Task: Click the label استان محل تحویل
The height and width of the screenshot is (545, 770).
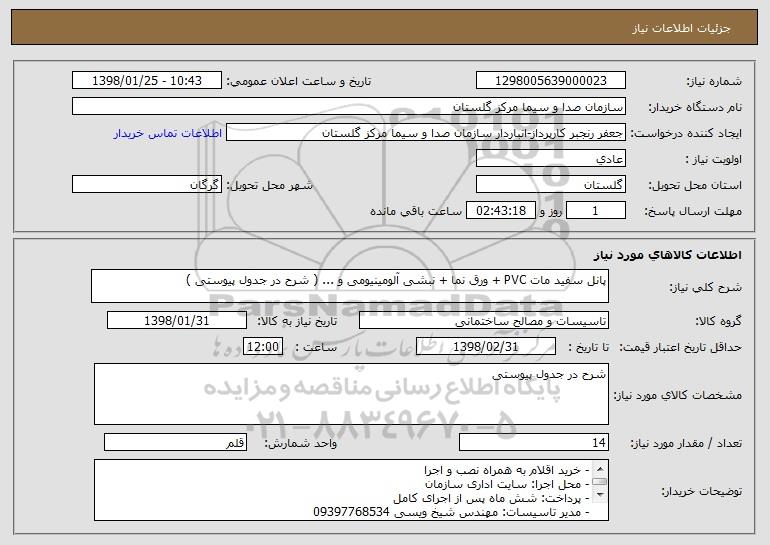Action: (695, 185)
